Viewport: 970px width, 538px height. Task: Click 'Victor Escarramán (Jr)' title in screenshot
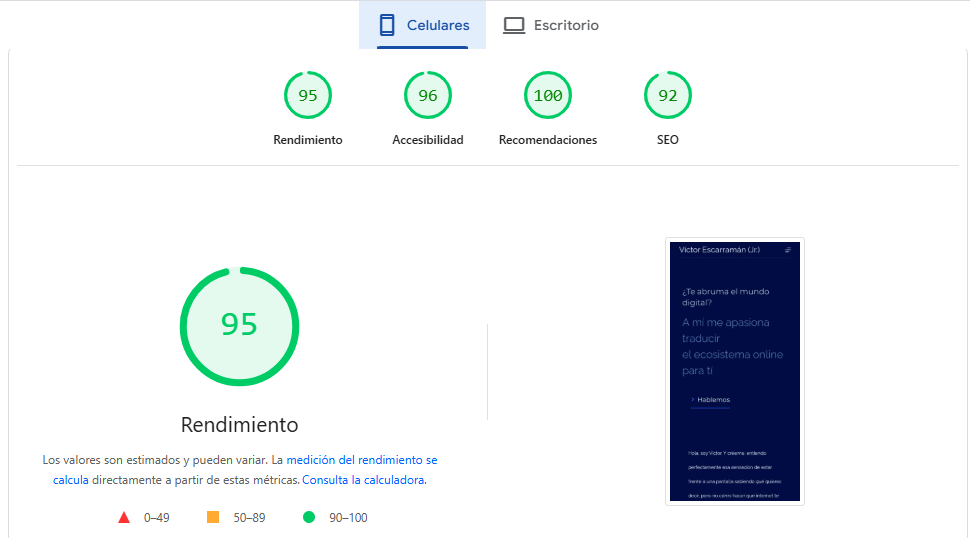[719, 250]
